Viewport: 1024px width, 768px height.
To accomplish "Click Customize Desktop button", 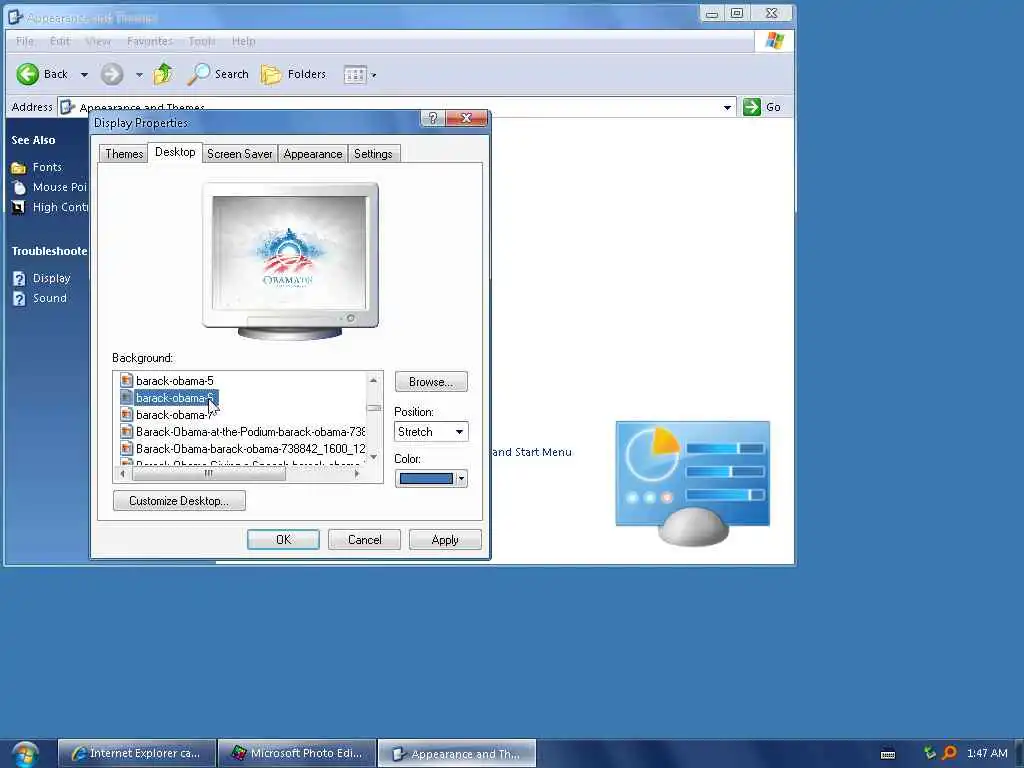I will [179, 501].
